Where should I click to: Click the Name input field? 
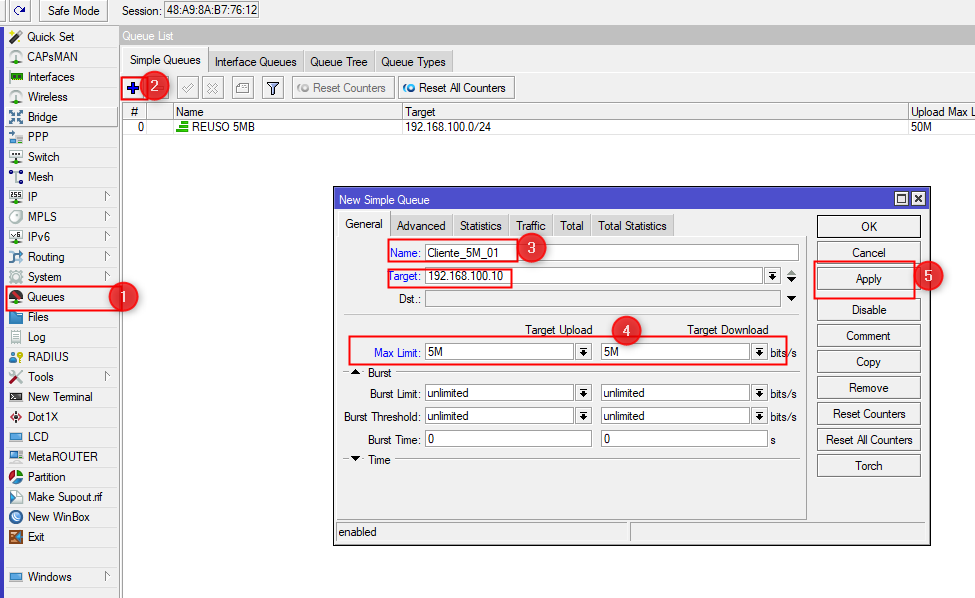click(x=610, y=253)
